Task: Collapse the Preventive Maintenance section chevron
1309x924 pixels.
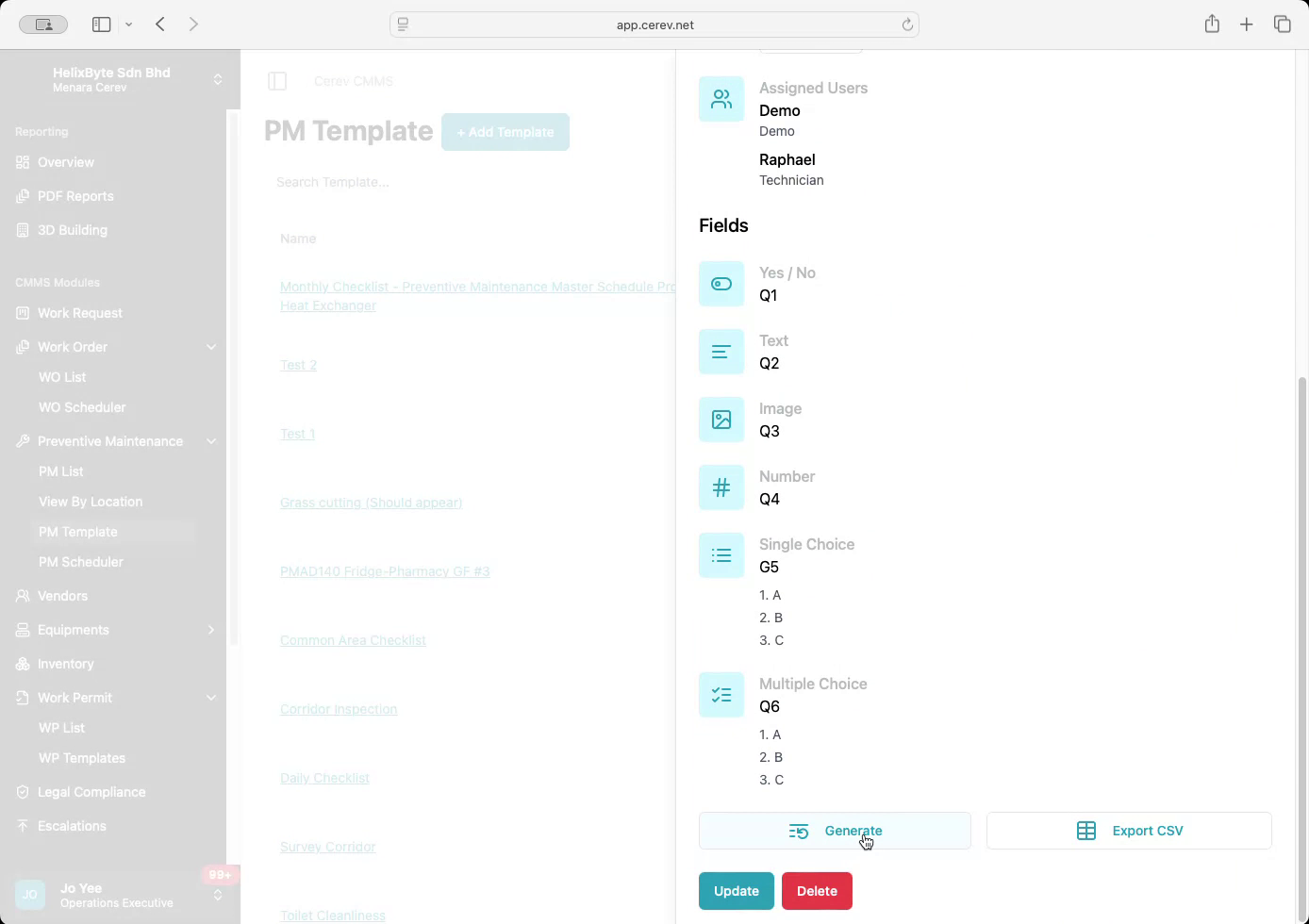Action: coord(211,441)
